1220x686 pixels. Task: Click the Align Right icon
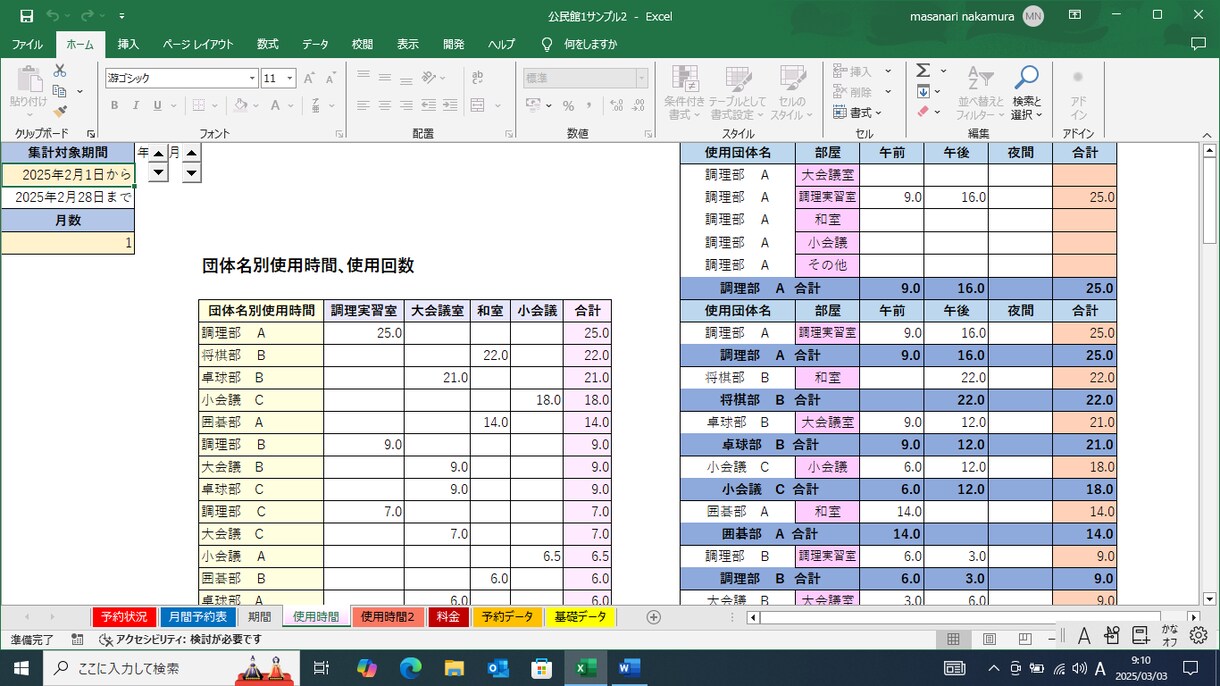pos(406,105)
